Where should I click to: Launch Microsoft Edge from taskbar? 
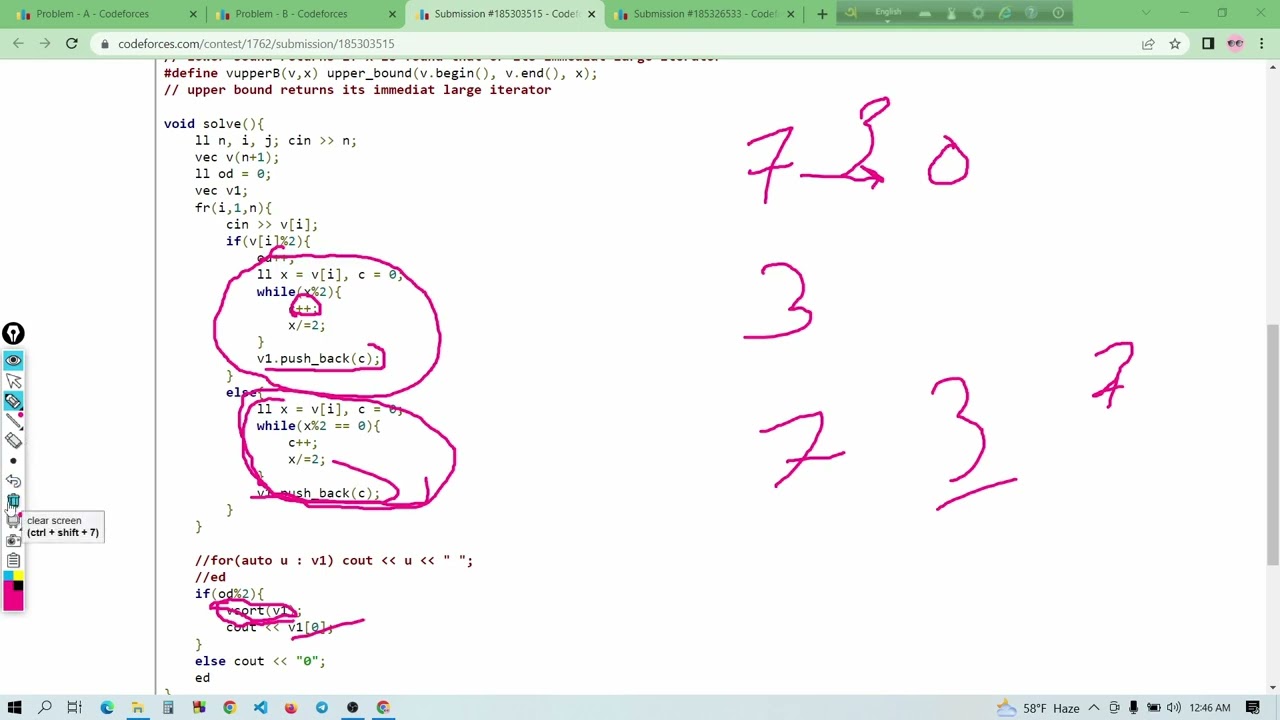[106, 708]
